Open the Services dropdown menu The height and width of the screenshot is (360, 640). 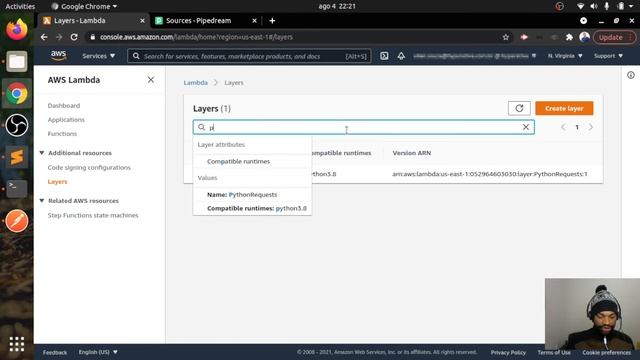pos(98,56)
